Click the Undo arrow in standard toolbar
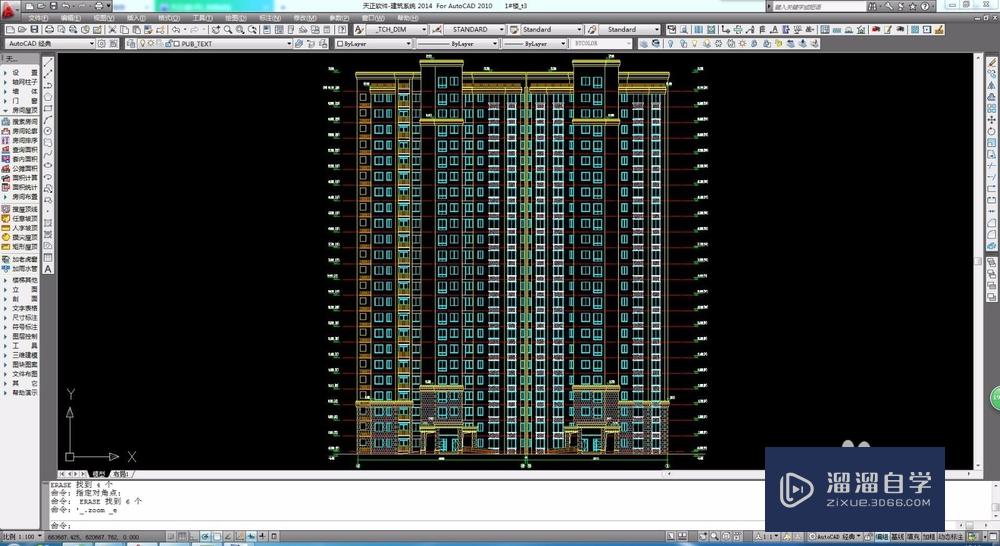Viewport: 1000px width, 546px height. pos(175,29)
